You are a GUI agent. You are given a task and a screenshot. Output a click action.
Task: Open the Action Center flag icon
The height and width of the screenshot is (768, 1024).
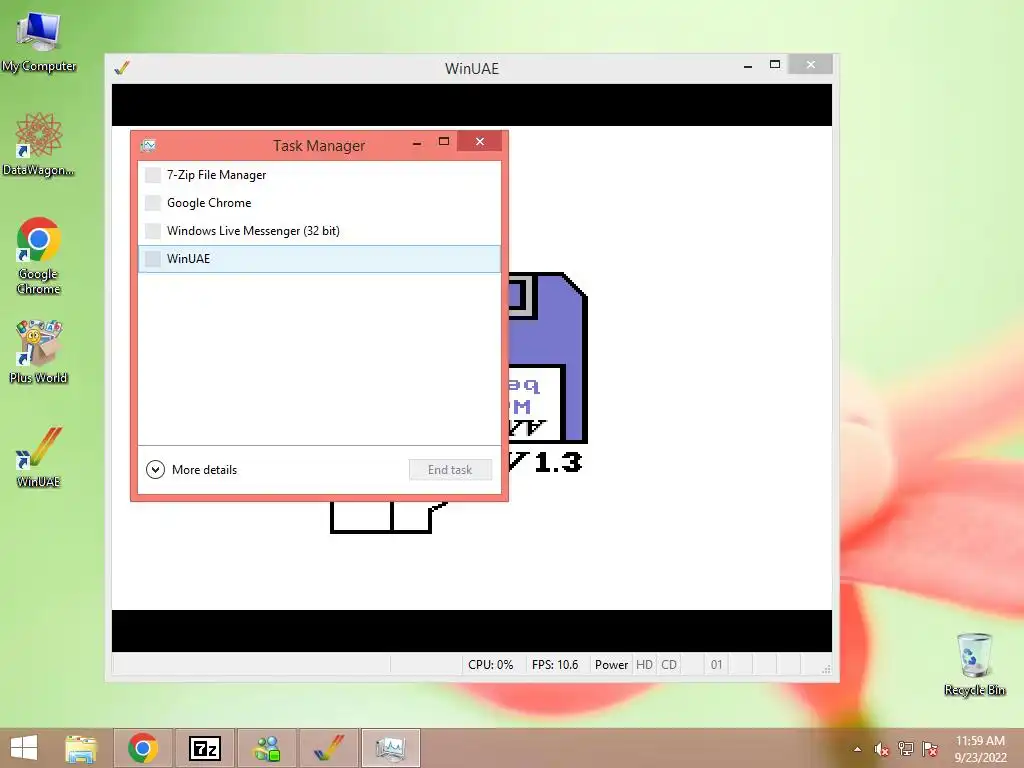pos(930,749)
